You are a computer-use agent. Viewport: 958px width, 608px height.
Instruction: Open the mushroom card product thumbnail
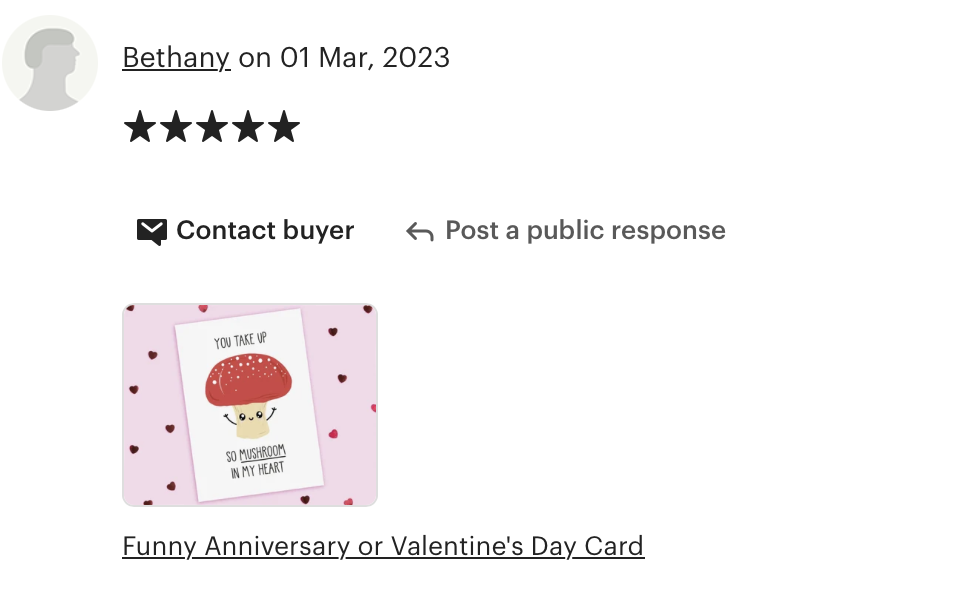click(250, 405)
